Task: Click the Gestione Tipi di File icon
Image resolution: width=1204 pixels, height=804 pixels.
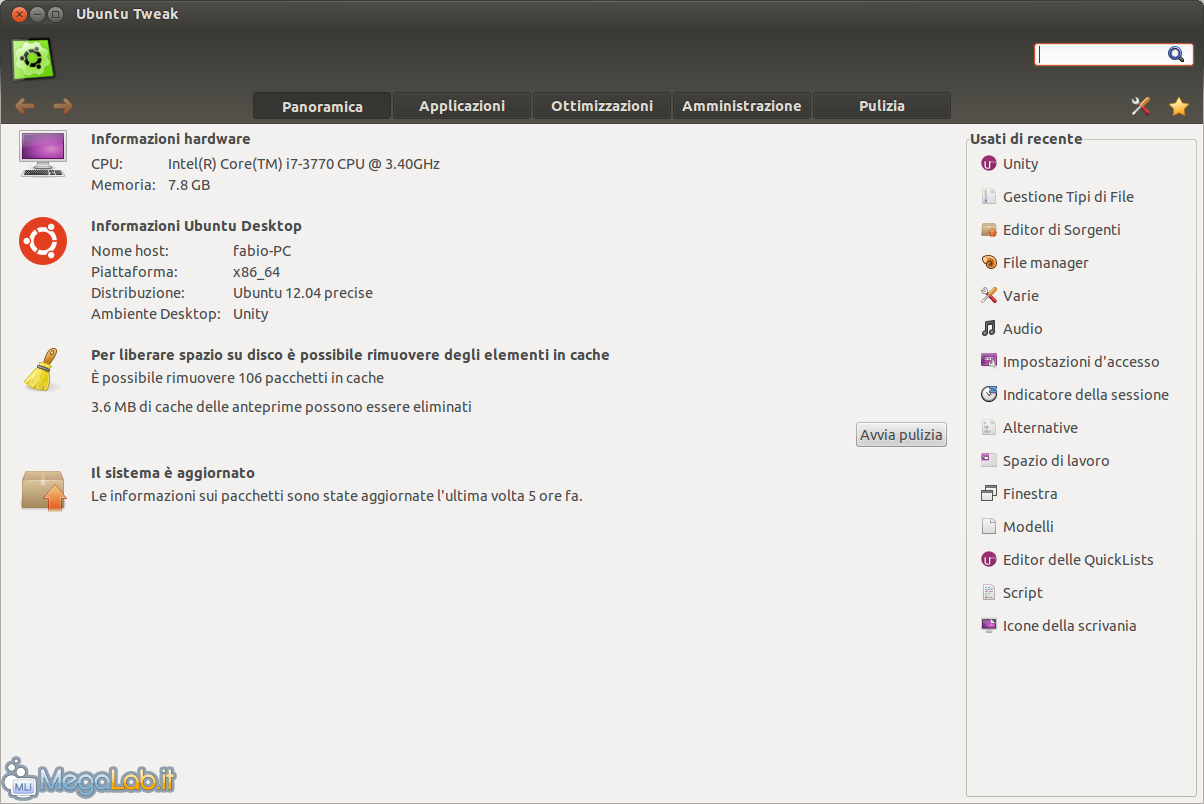Action: [989, 197]
